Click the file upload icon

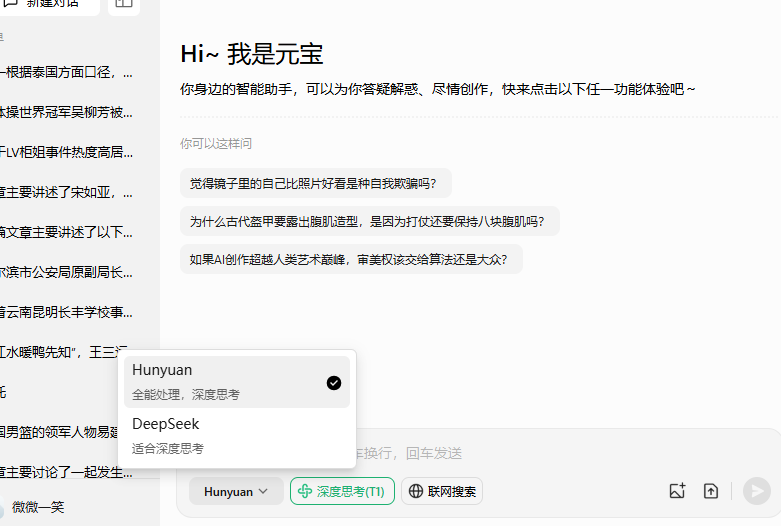[711, 491]
